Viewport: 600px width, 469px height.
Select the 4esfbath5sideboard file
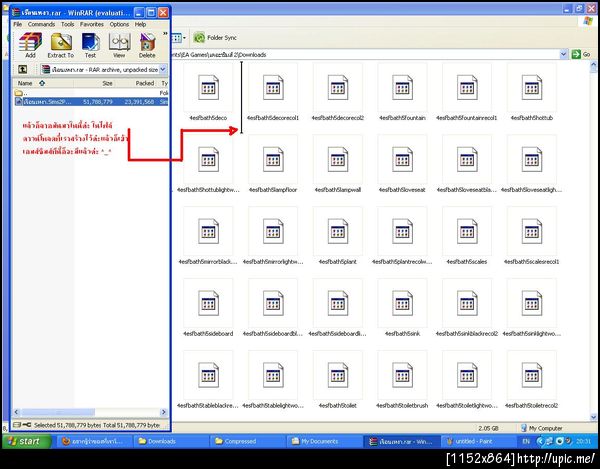pyautogui.click(x=208, y=308)
